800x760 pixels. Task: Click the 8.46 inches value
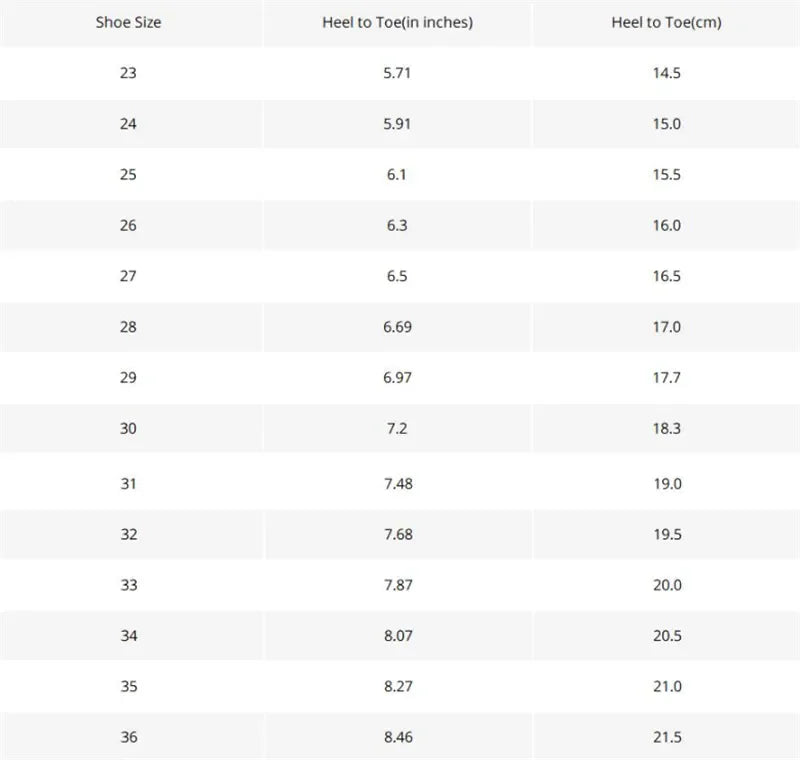coord(396,738)
